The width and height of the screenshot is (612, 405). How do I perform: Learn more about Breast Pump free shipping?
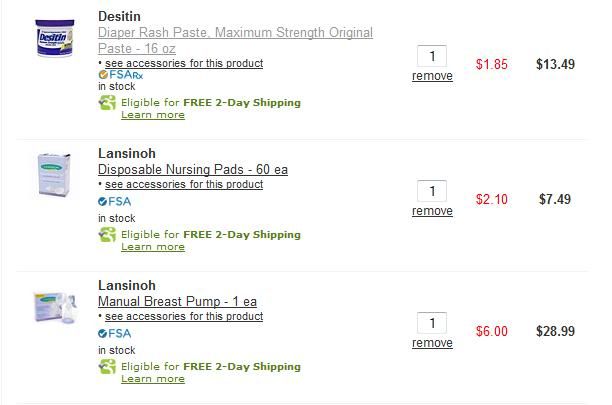click(153, 379)
